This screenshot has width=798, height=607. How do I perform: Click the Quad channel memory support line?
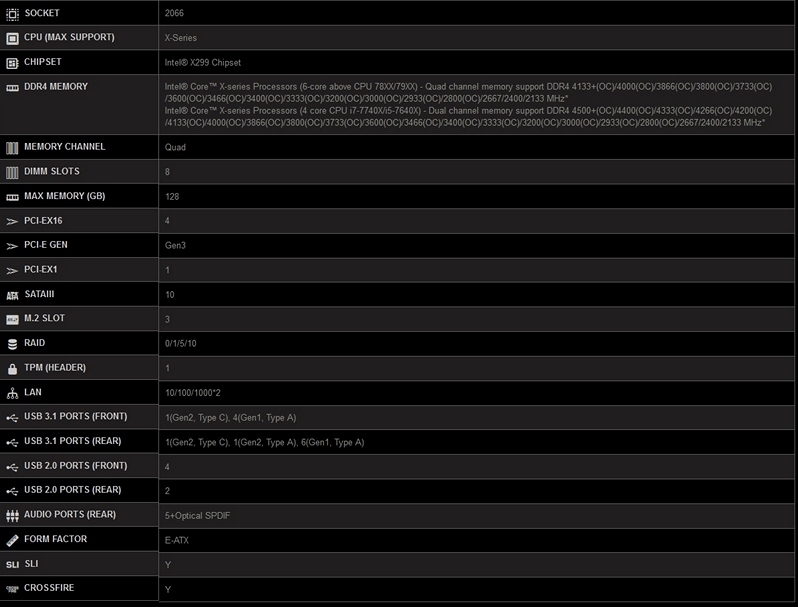(x=468, y=93)
